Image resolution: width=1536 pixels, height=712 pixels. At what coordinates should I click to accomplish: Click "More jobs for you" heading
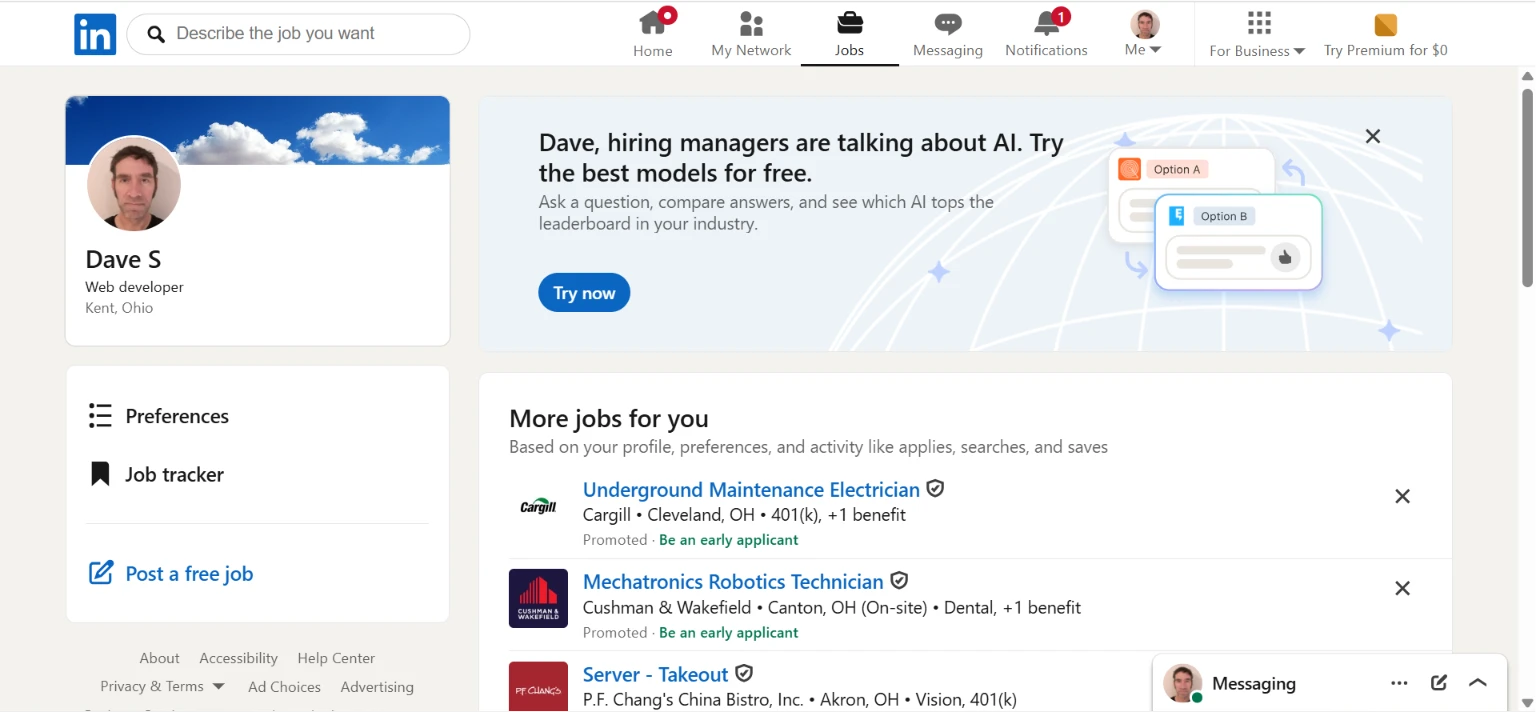click(608, 418)
